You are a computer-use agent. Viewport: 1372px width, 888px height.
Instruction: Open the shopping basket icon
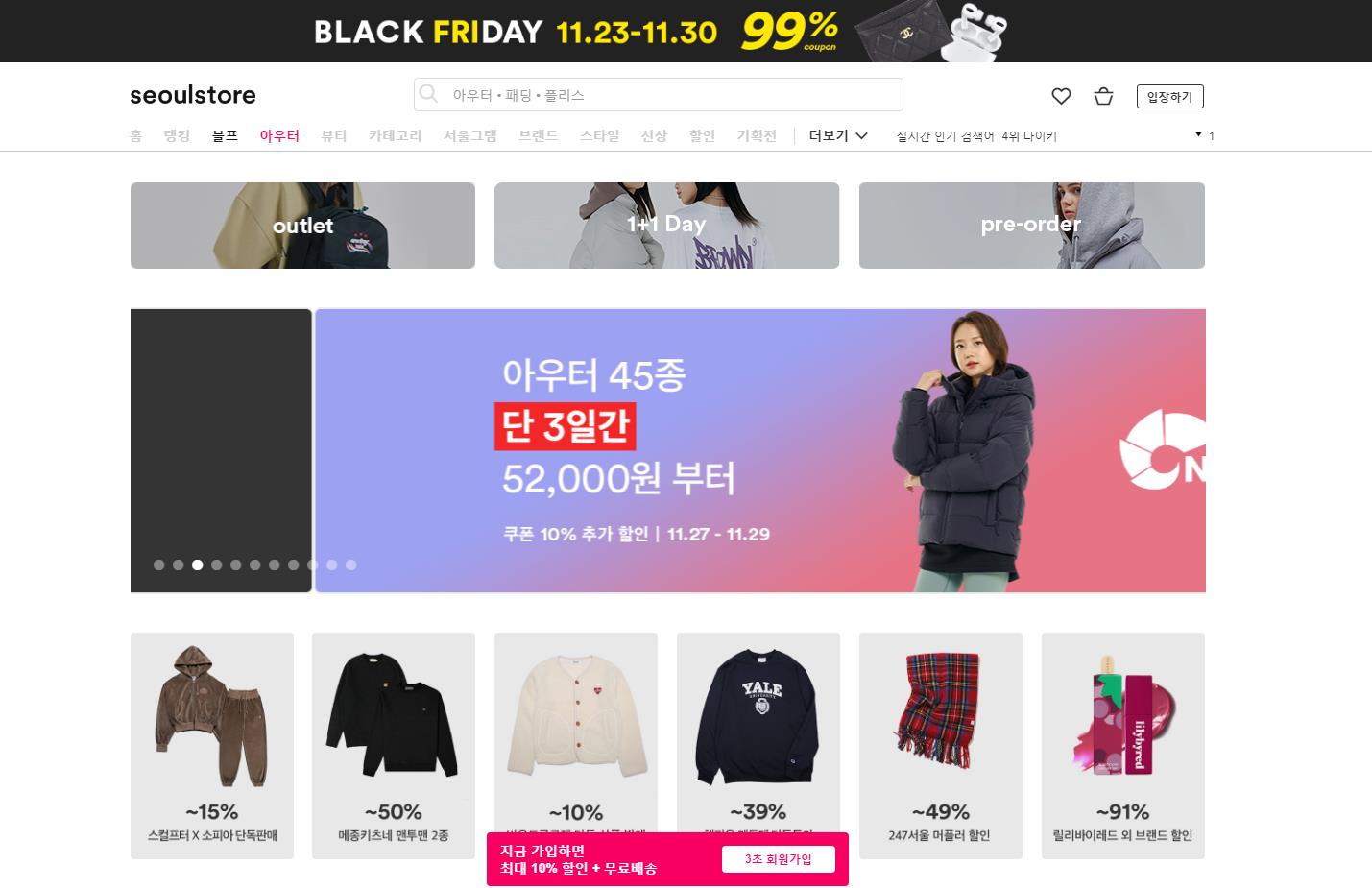1103,96
